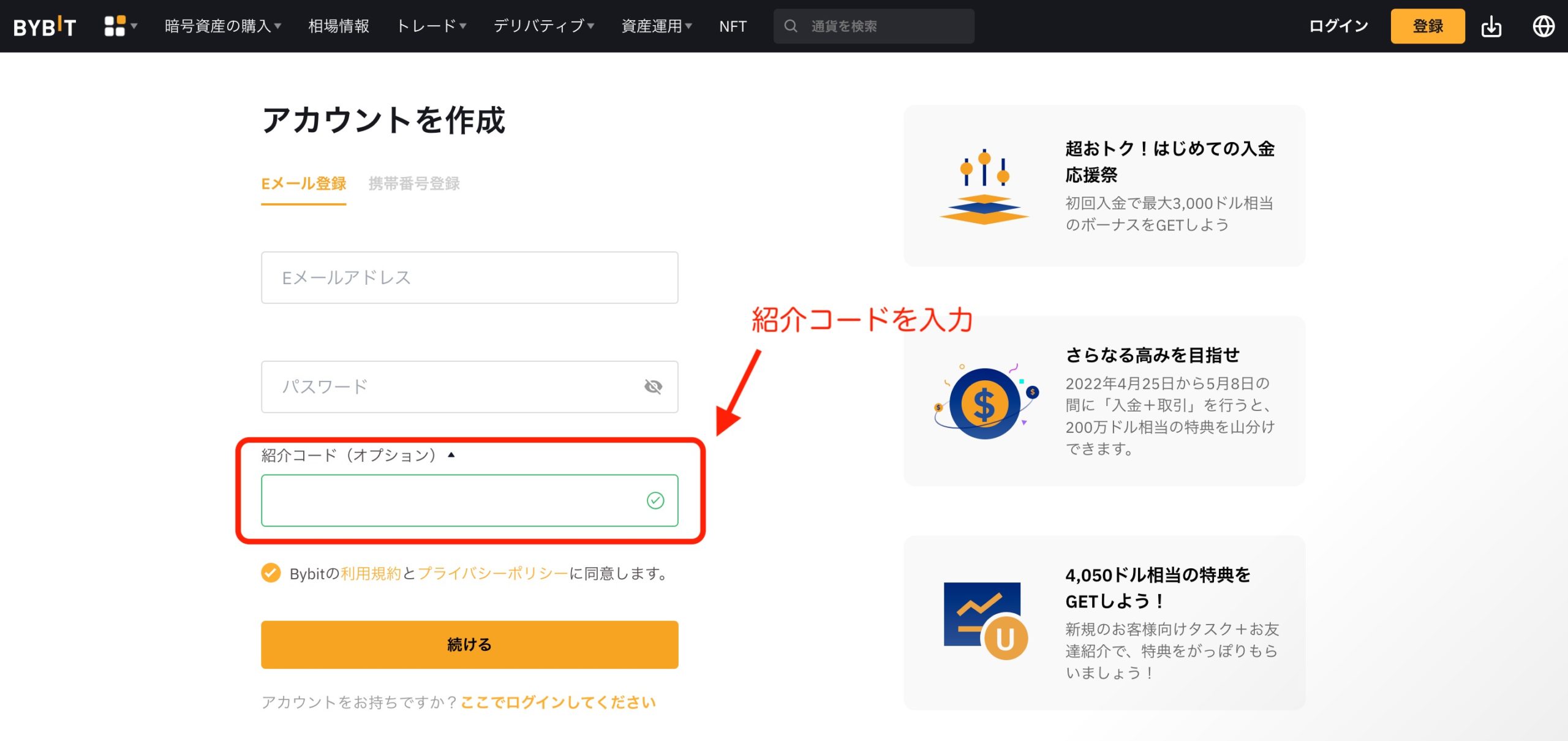
Task: Click the Bybit logo
Action: pyautogui.click(x=45, y=26)
